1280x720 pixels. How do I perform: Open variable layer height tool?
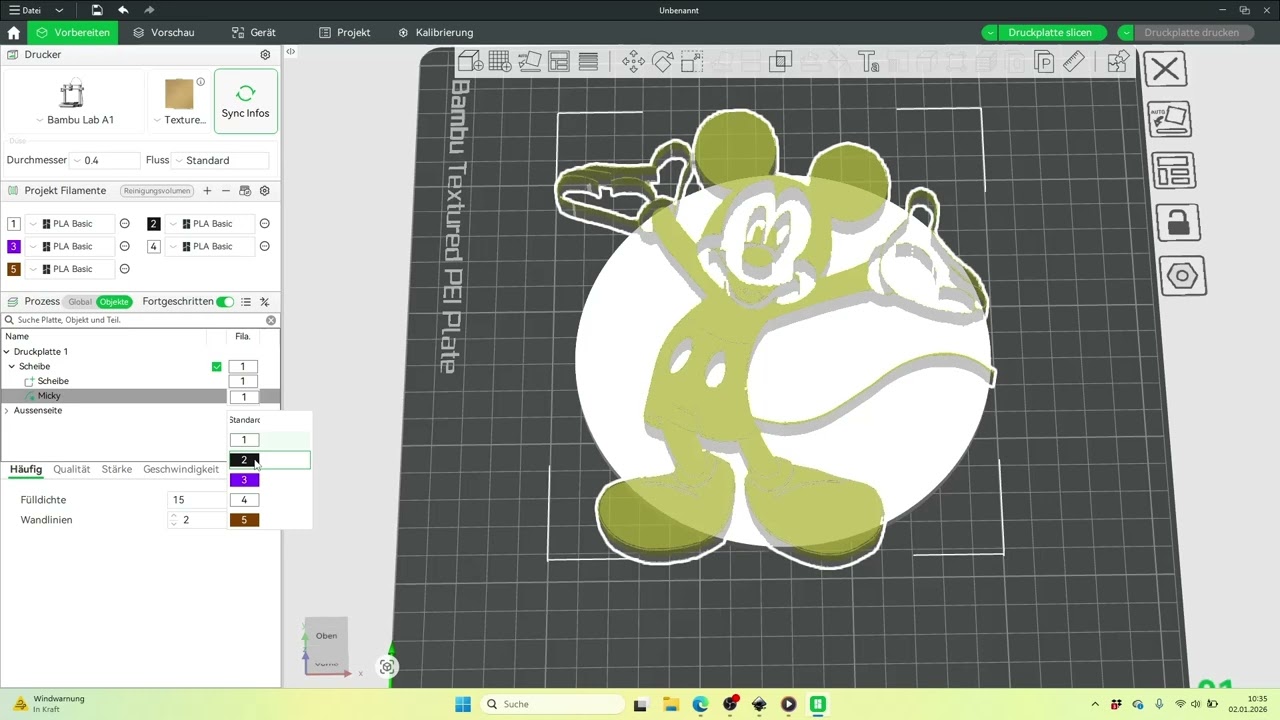tap(588, 62)
